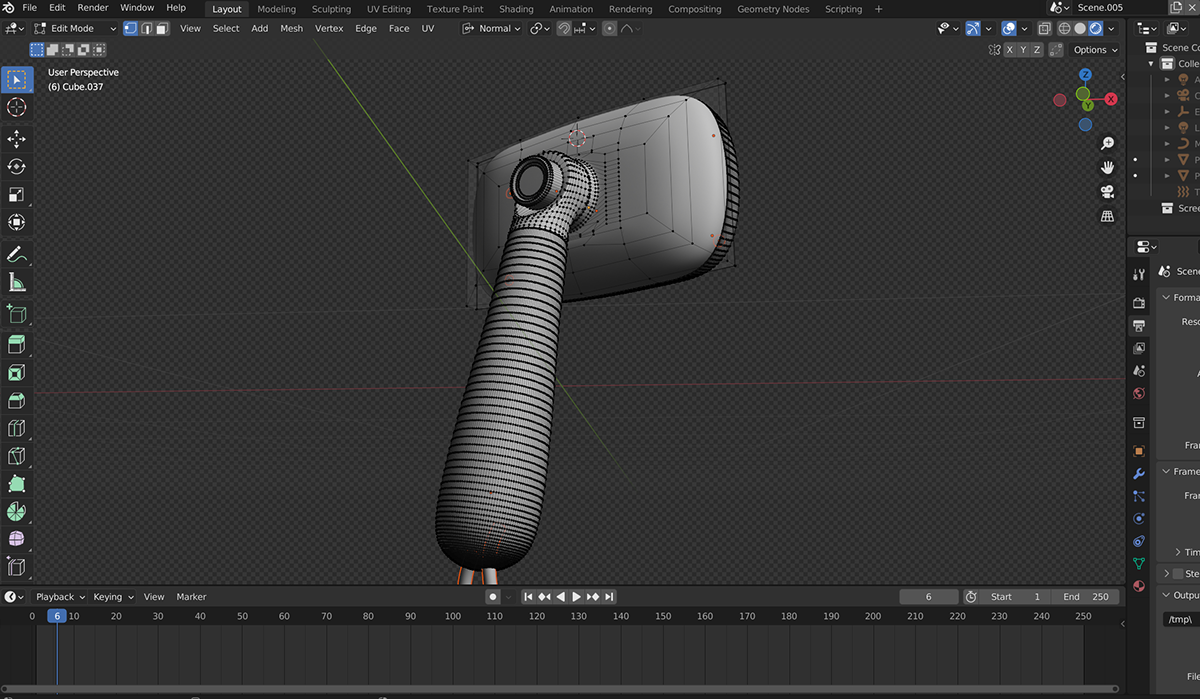1200x699 pixels.
Task: Open the Keying popover in timeline
Action: (x=112, y=597)
